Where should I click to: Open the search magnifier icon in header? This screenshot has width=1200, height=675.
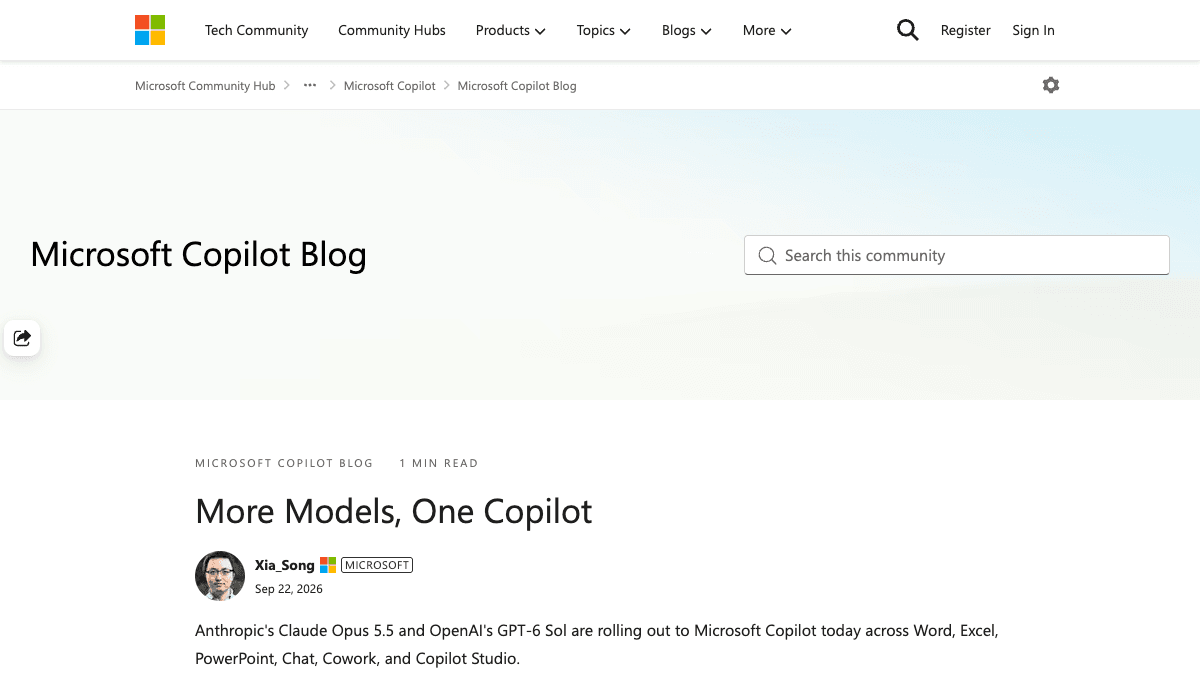907,30
